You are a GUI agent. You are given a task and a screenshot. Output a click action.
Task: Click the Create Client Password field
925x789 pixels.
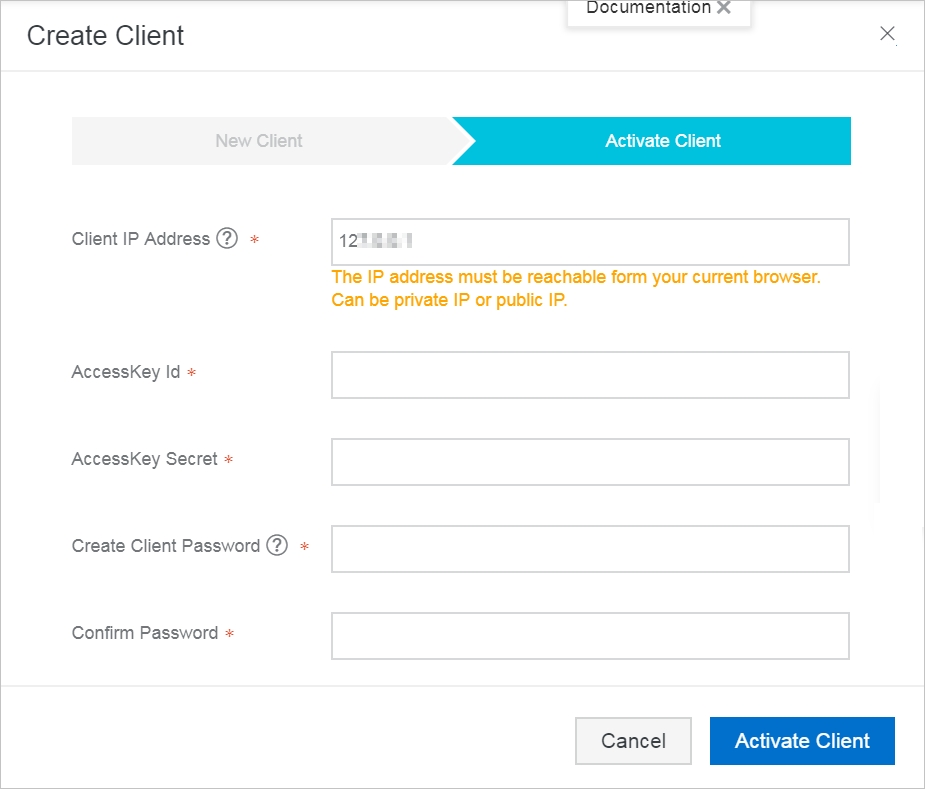coord(590,549)
